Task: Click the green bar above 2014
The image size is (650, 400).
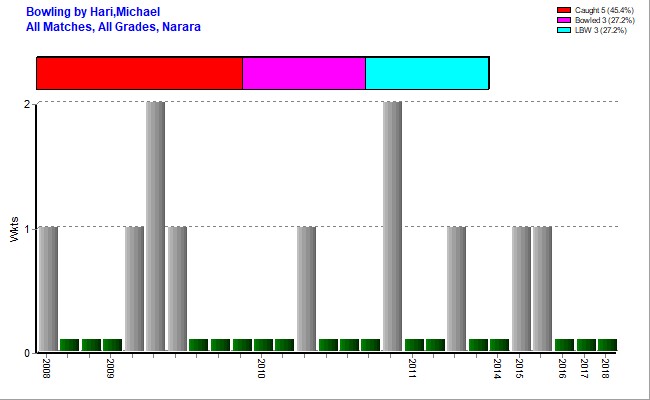Action: click(500, 345)
